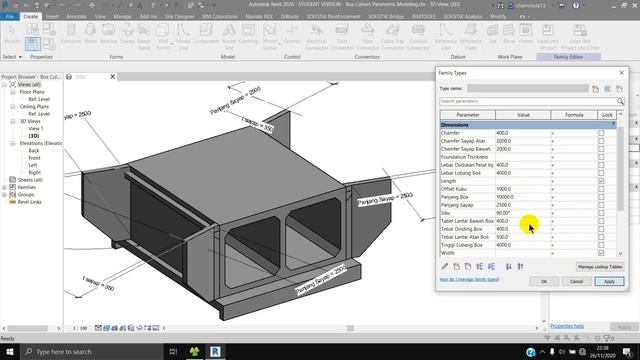Open the highlighted Family Types ribbon icon
Image resolution: width=640 pixels, height=360 pixels.
pos(33,44)
